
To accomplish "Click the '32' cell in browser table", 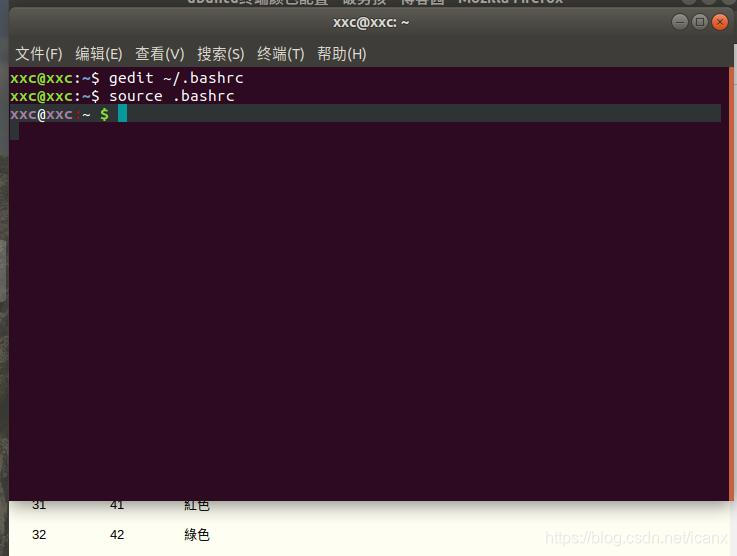I will pos(39,534).
